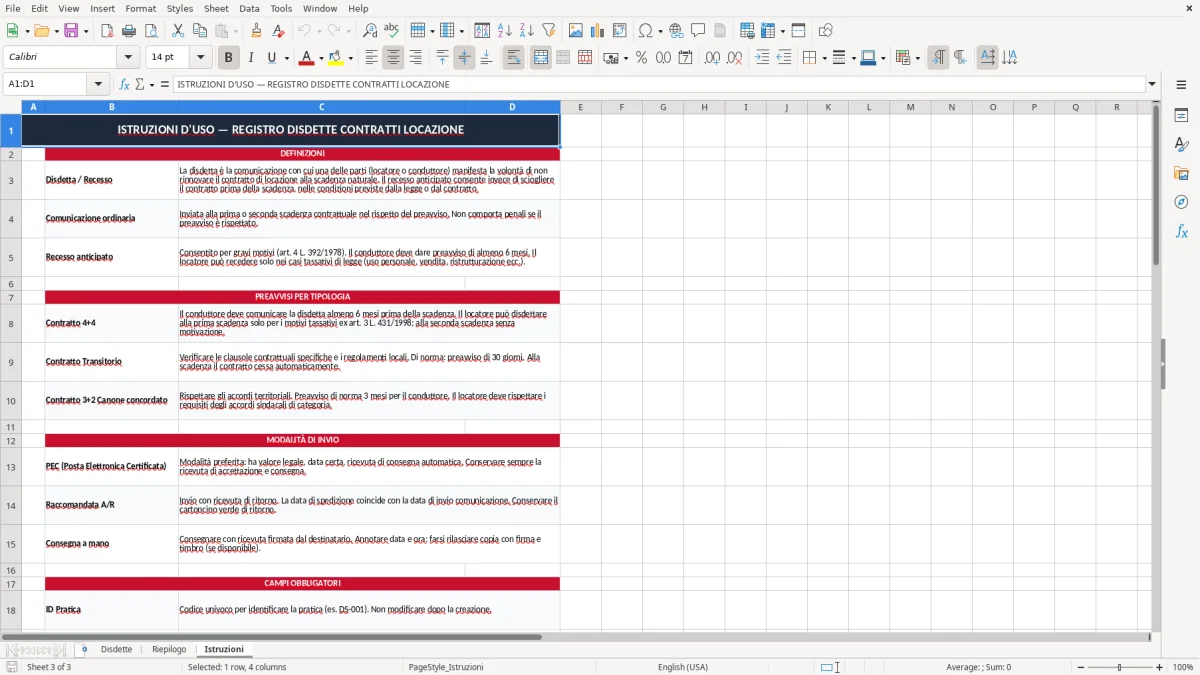Click Sort Descending icon
This screenshot has height=675, width=1200.
pos(526,31)
